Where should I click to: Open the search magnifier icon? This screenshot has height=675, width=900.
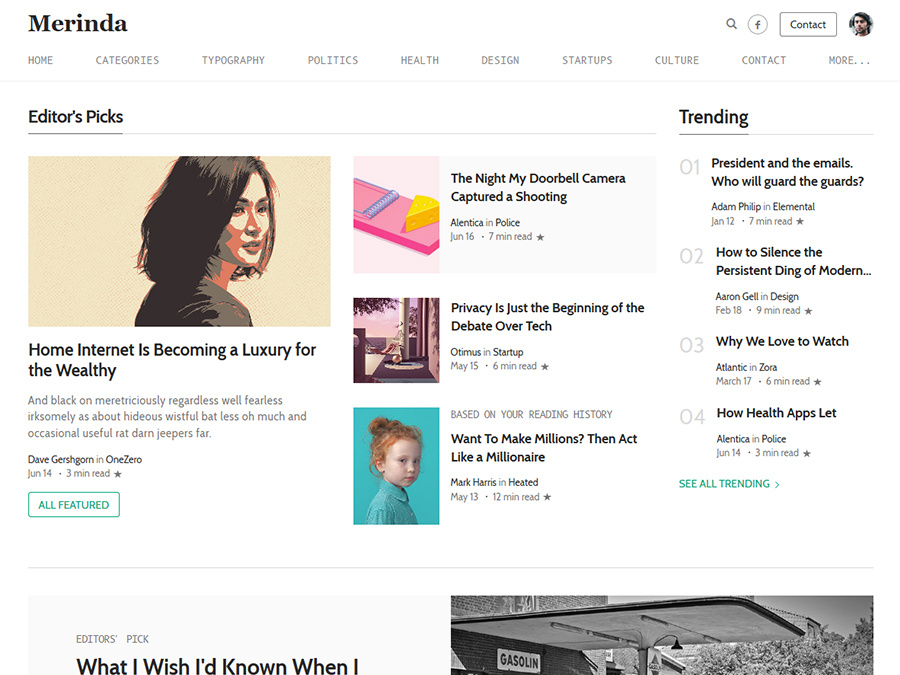coord(731,23)
